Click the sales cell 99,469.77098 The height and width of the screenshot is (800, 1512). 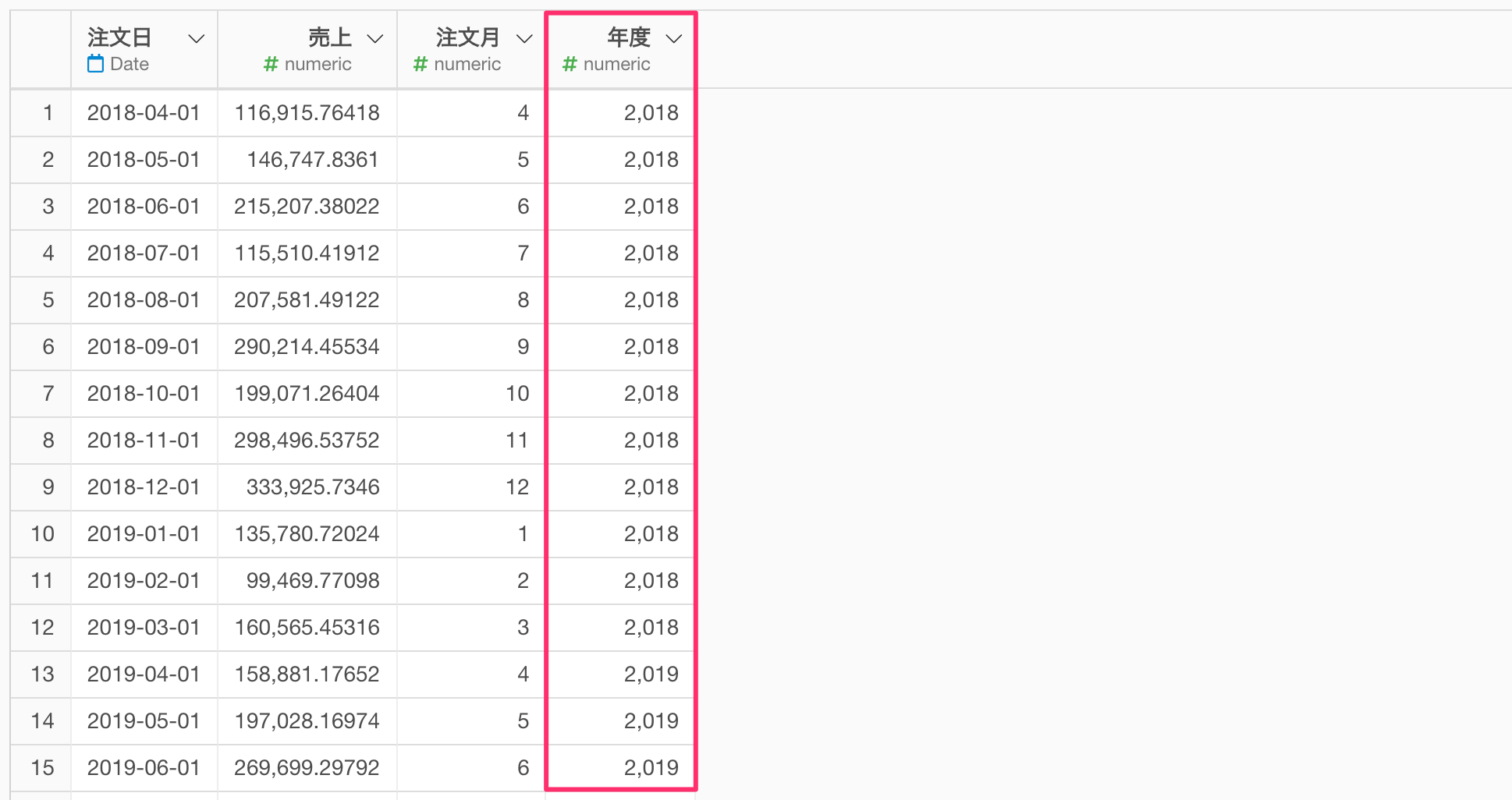point(313,581)
